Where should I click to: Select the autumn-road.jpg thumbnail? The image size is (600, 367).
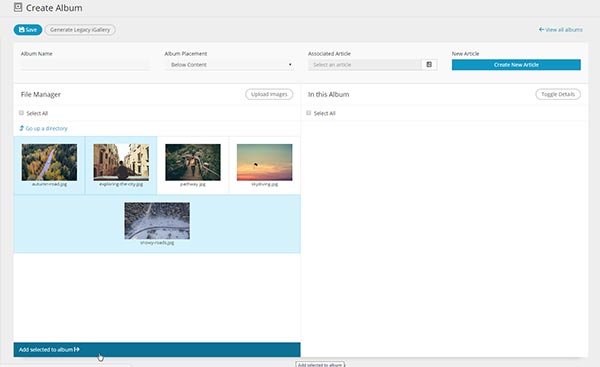click(x=49, y=162)
